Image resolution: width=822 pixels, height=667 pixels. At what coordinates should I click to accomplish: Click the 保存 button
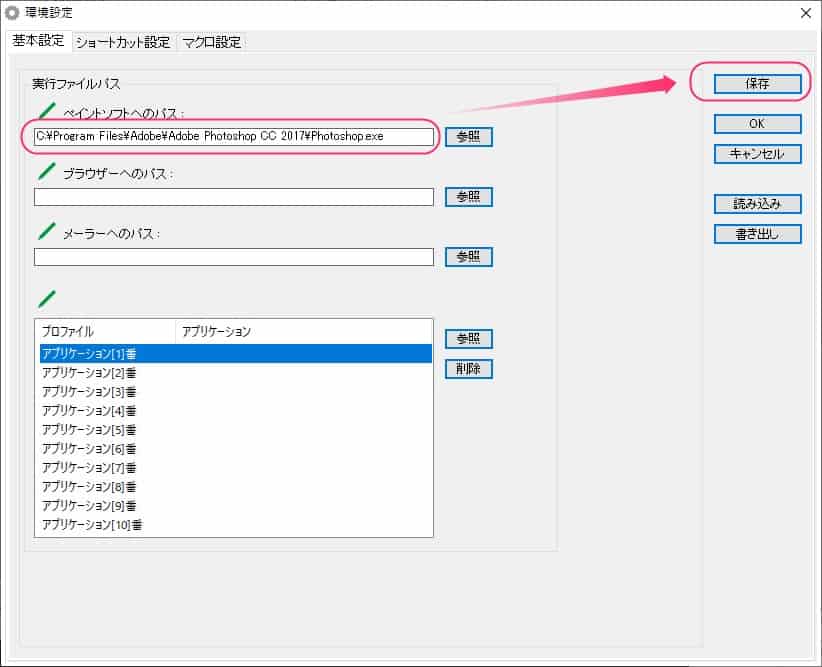758,83
